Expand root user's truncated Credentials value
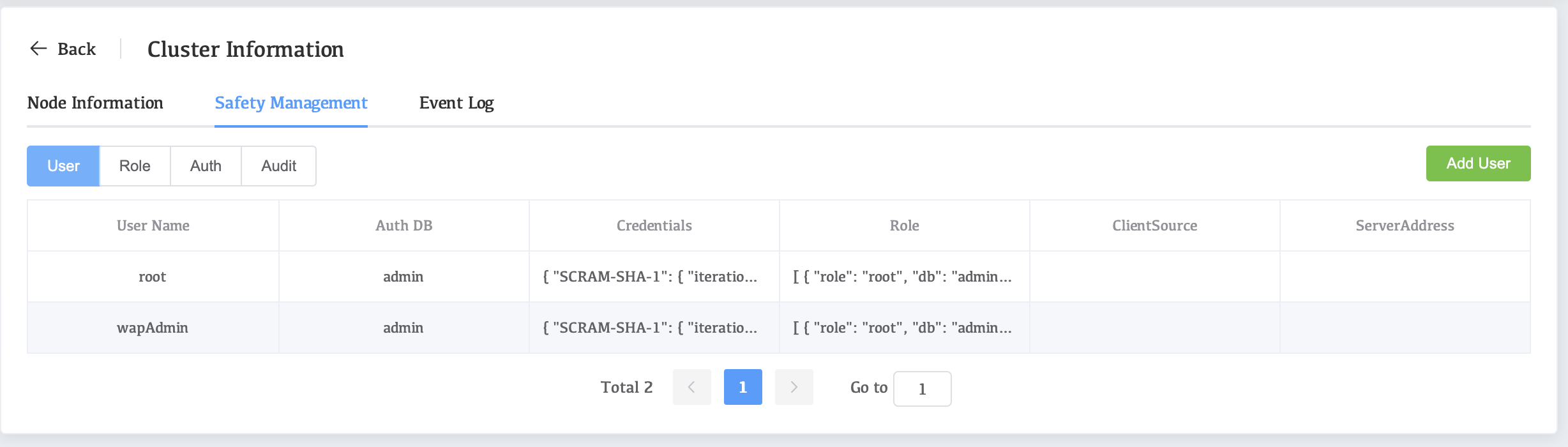 (x=650, y=277)
